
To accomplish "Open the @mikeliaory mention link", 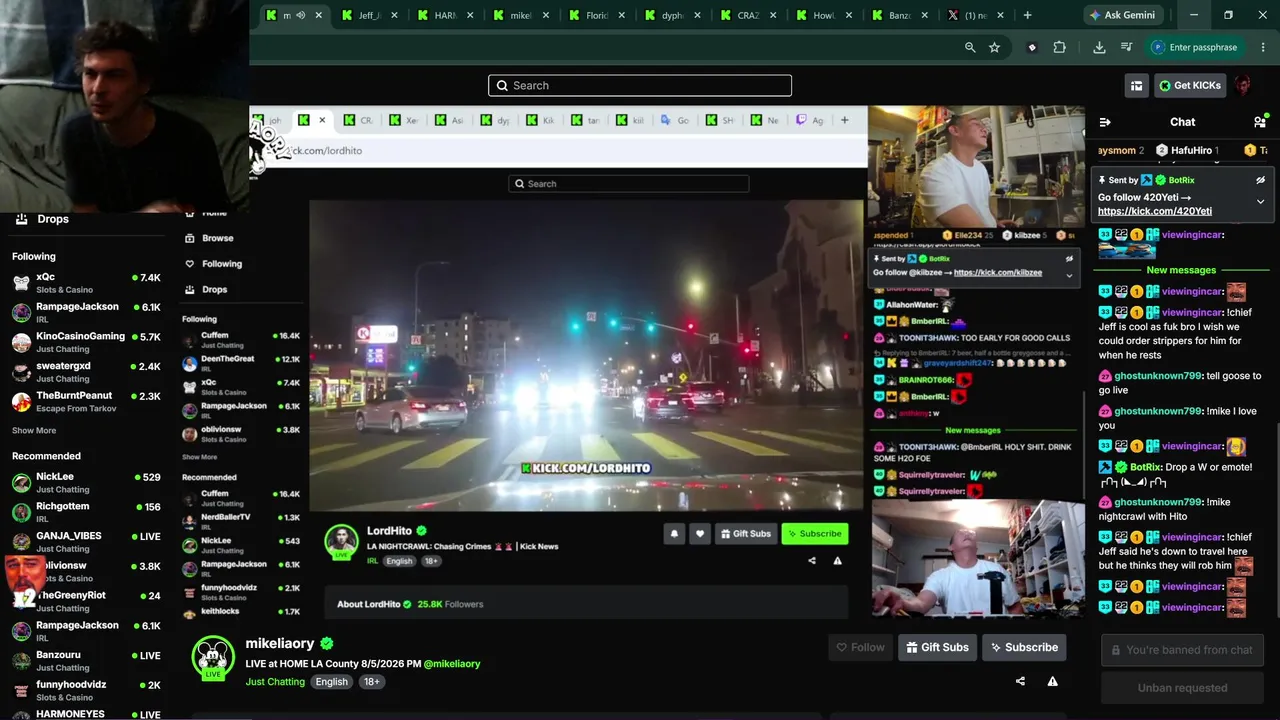I will [x=452, y=664].
